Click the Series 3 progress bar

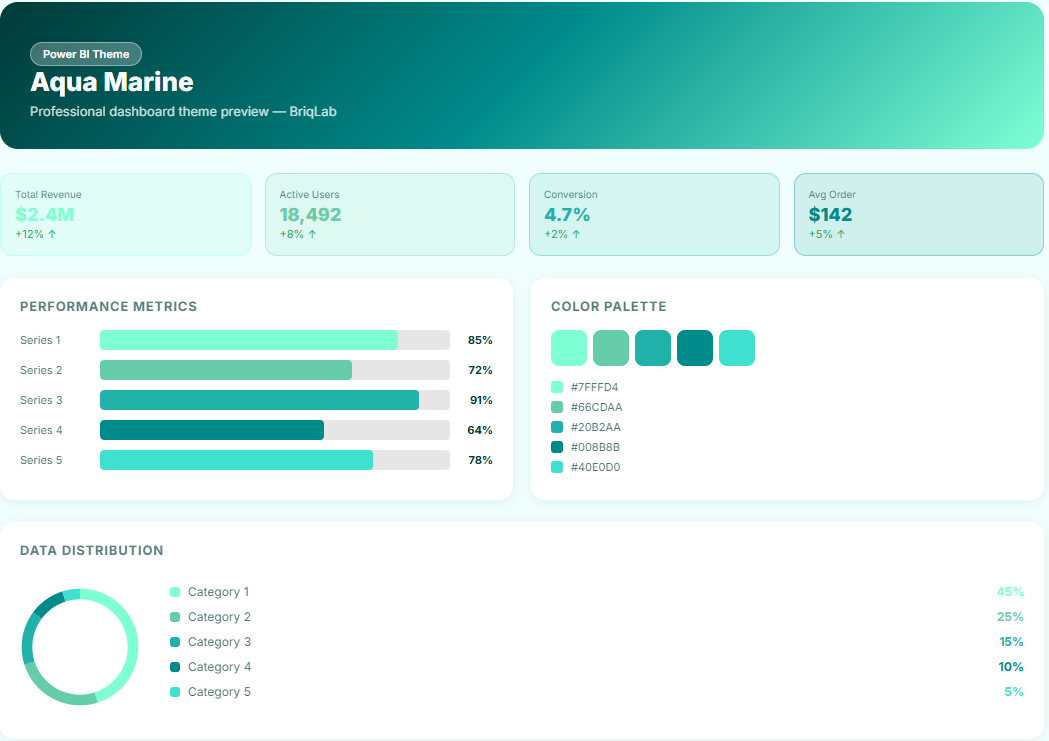(x=274, y=400)
